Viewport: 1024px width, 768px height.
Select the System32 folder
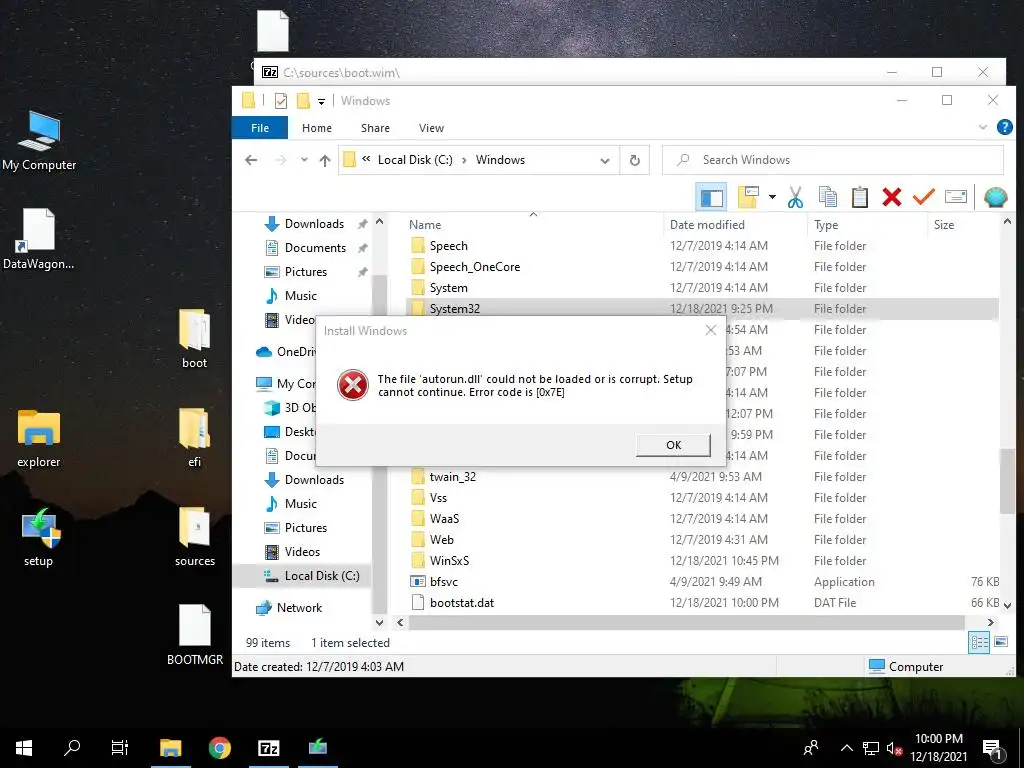click(702, 308)
